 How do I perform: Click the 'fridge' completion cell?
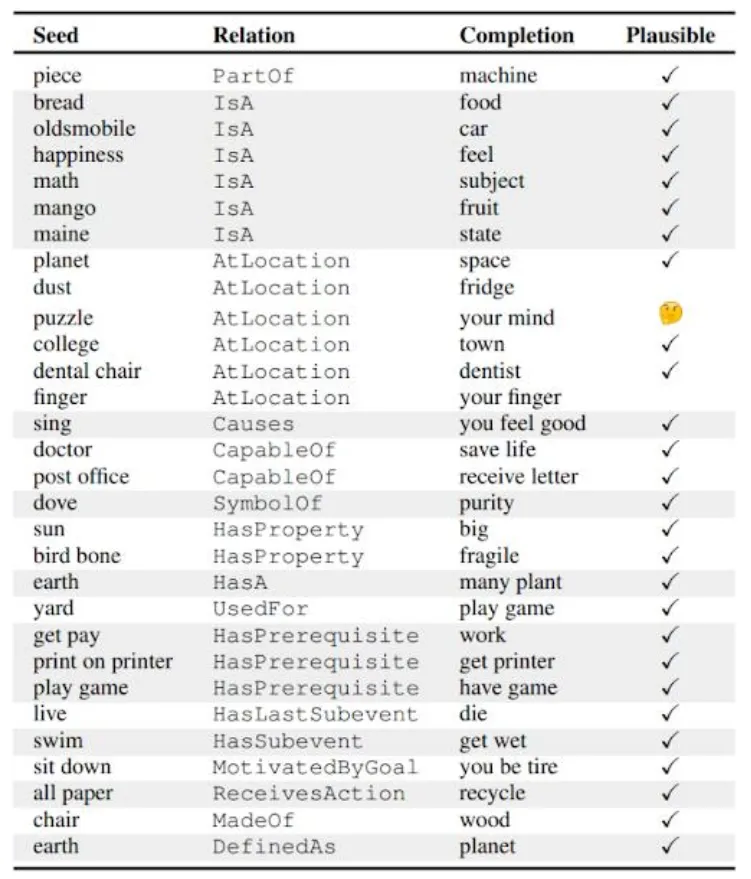(486, 288)
